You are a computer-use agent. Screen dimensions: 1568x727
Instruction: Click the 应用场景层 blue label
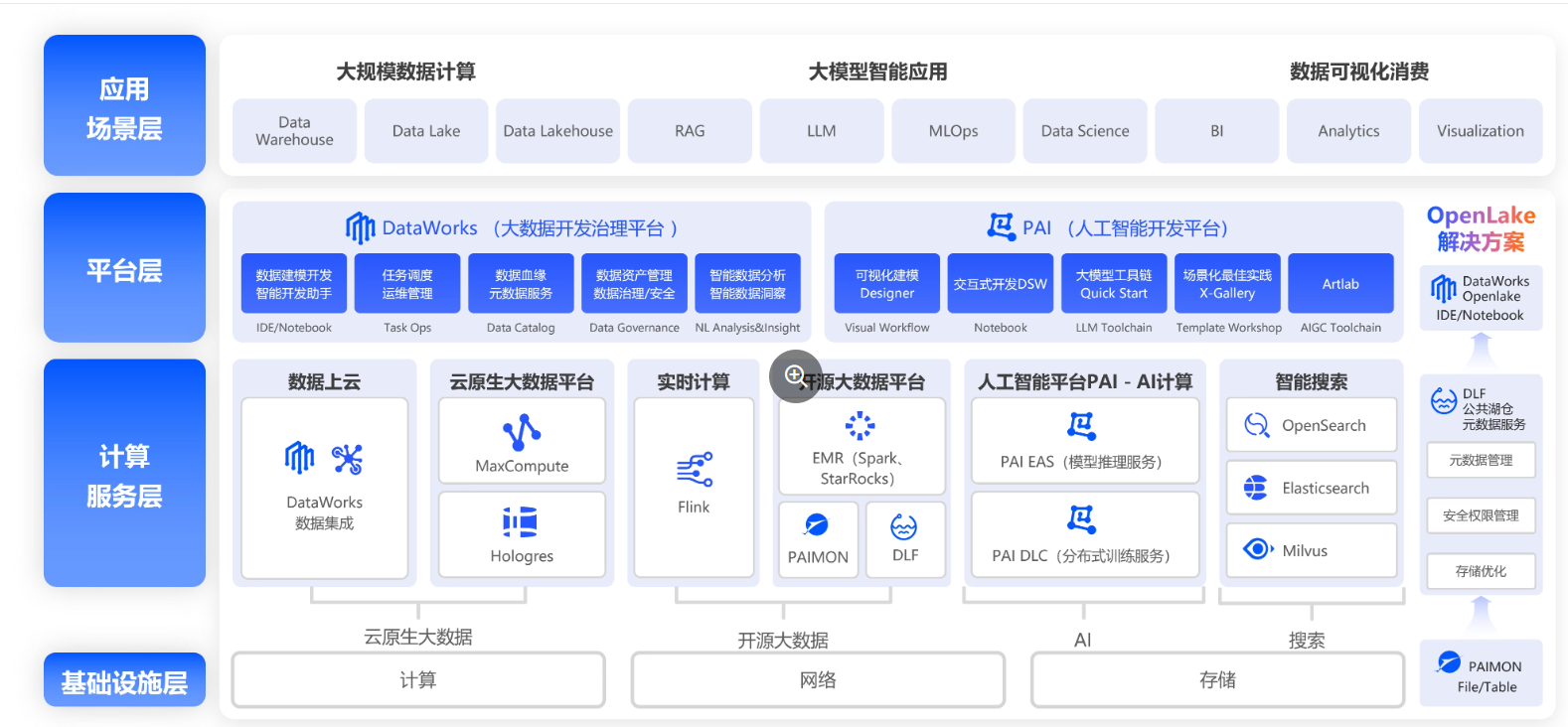pyautogui.click(x=124, y=106)
